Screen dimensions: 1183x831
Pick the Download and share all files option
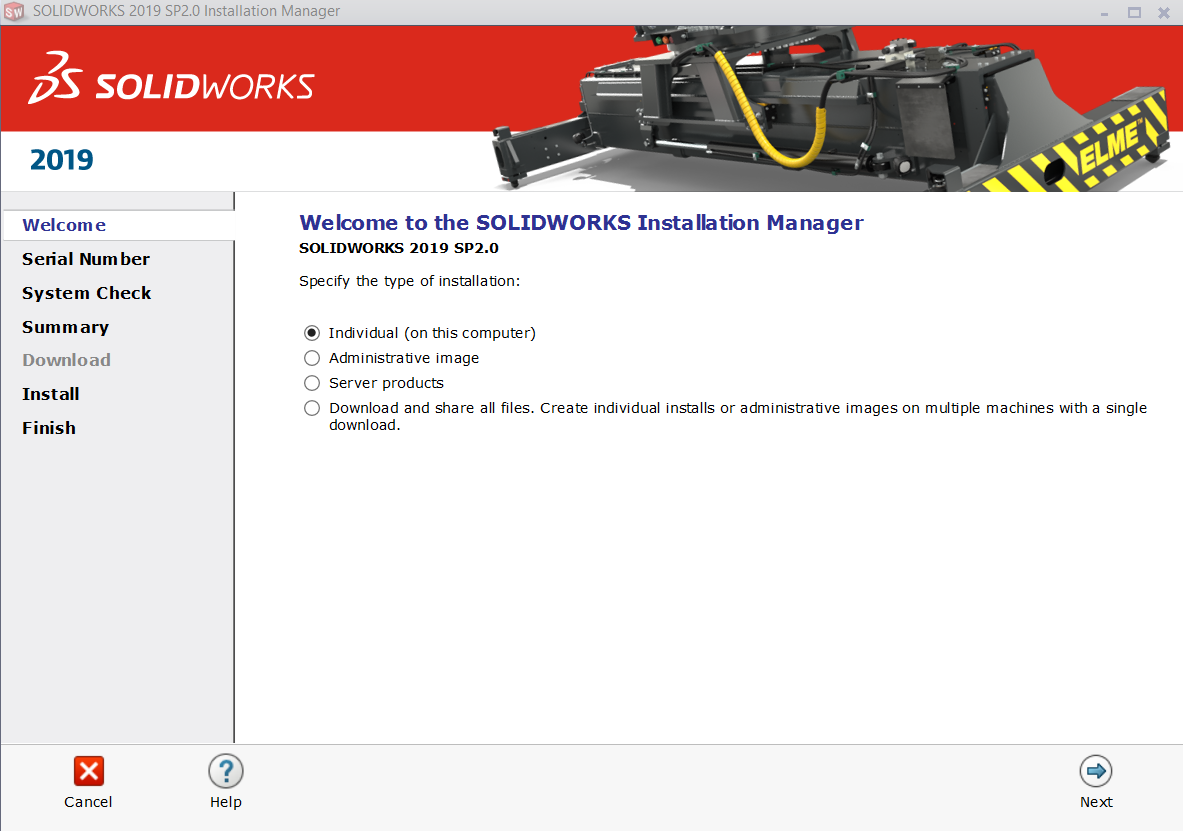click(x=312, y=408)
